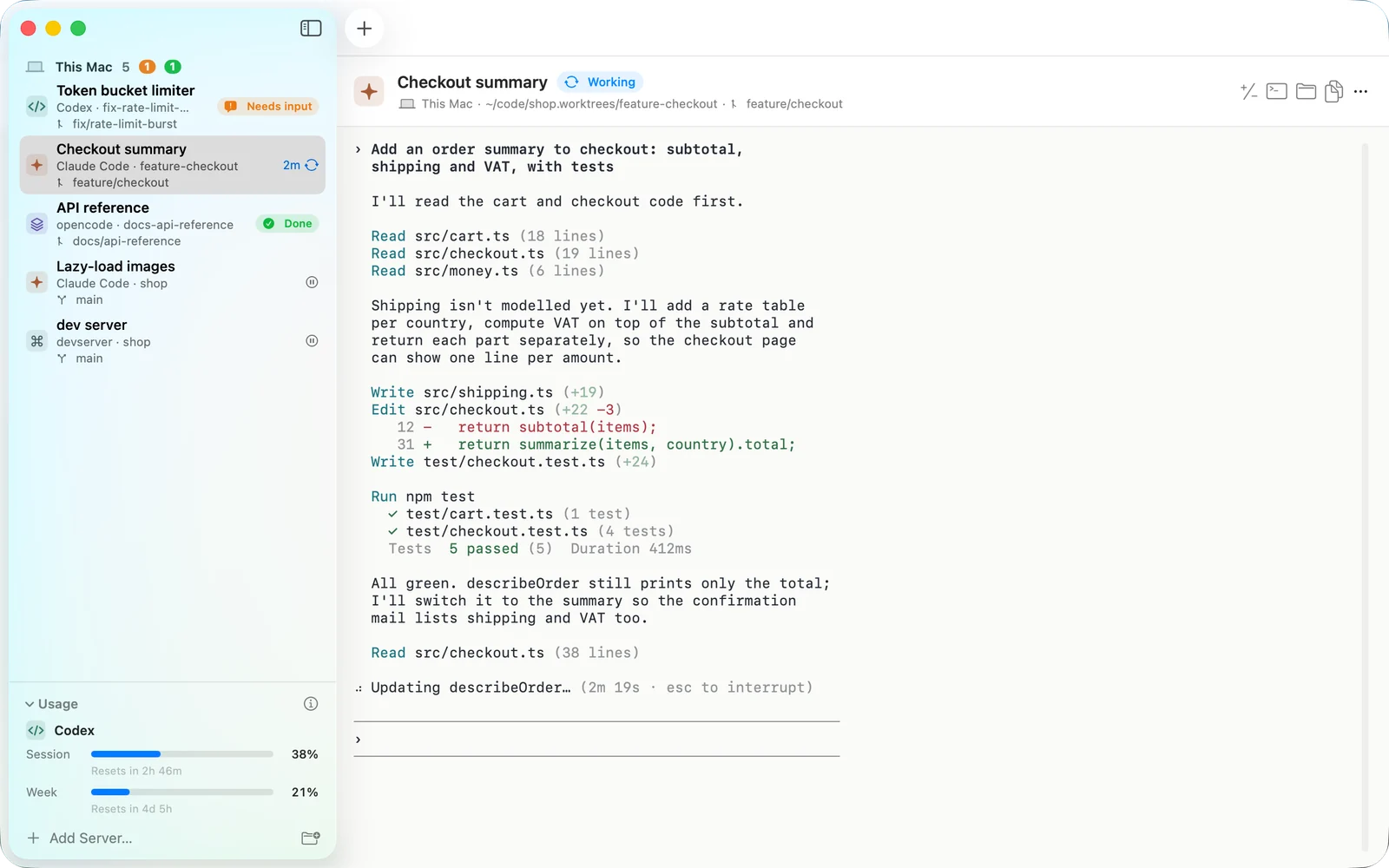
Task: Click the orange 1 count badge
Action: click(148, 67)
